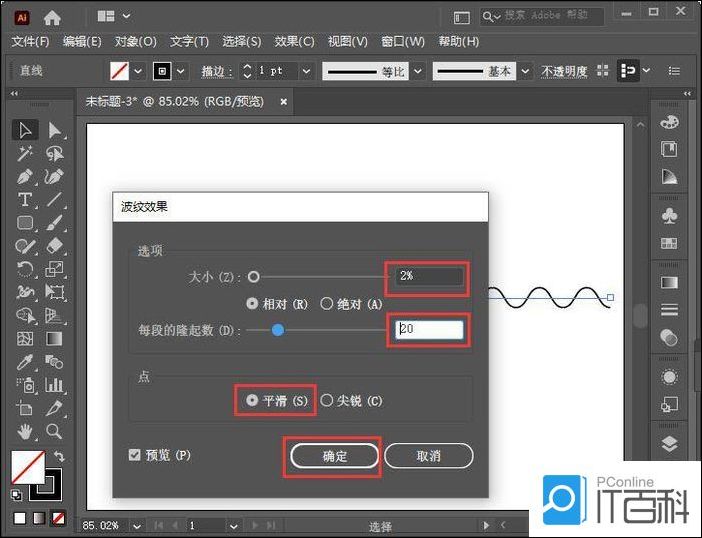Select the Zoom tool

(54, 431)
